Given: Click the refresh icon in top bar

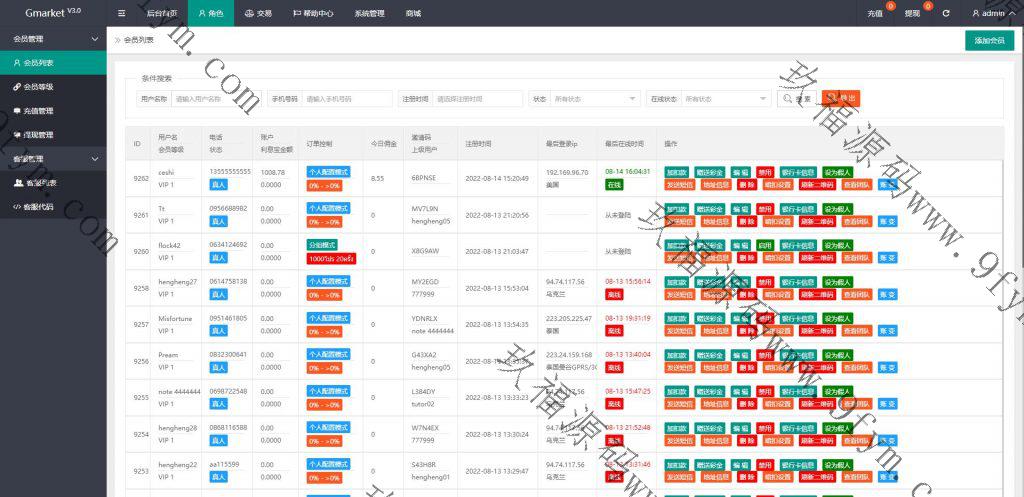Looking at the screenshot, I should point(945,13).
